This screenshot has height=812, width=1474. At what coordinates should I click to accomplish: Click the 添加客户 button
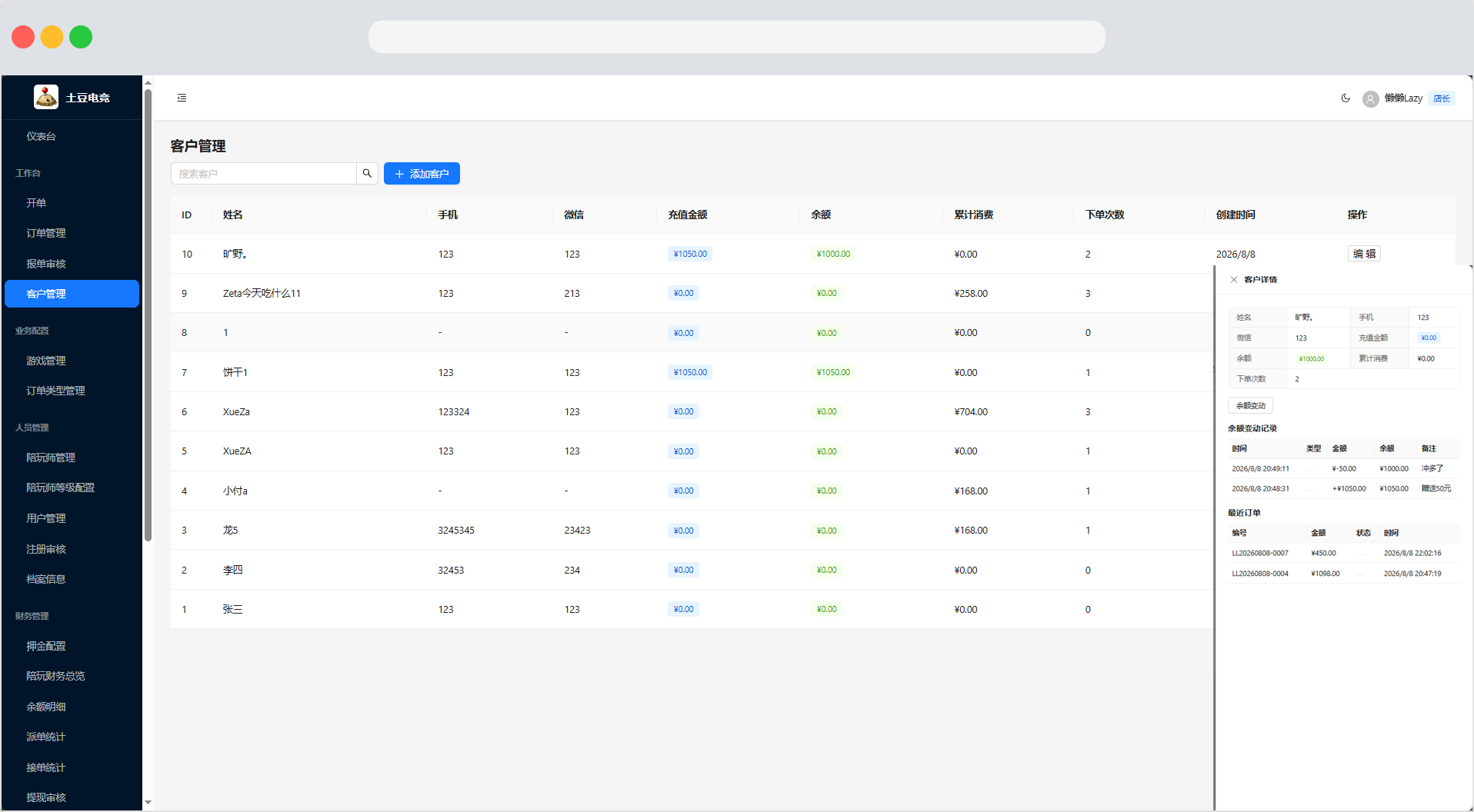point(422,174)
